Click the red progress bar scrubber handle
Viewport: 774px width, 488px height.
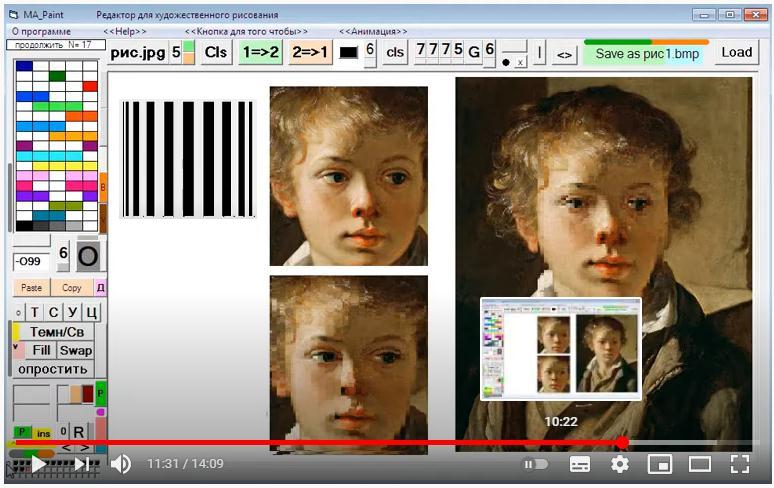tap(623, 443)
